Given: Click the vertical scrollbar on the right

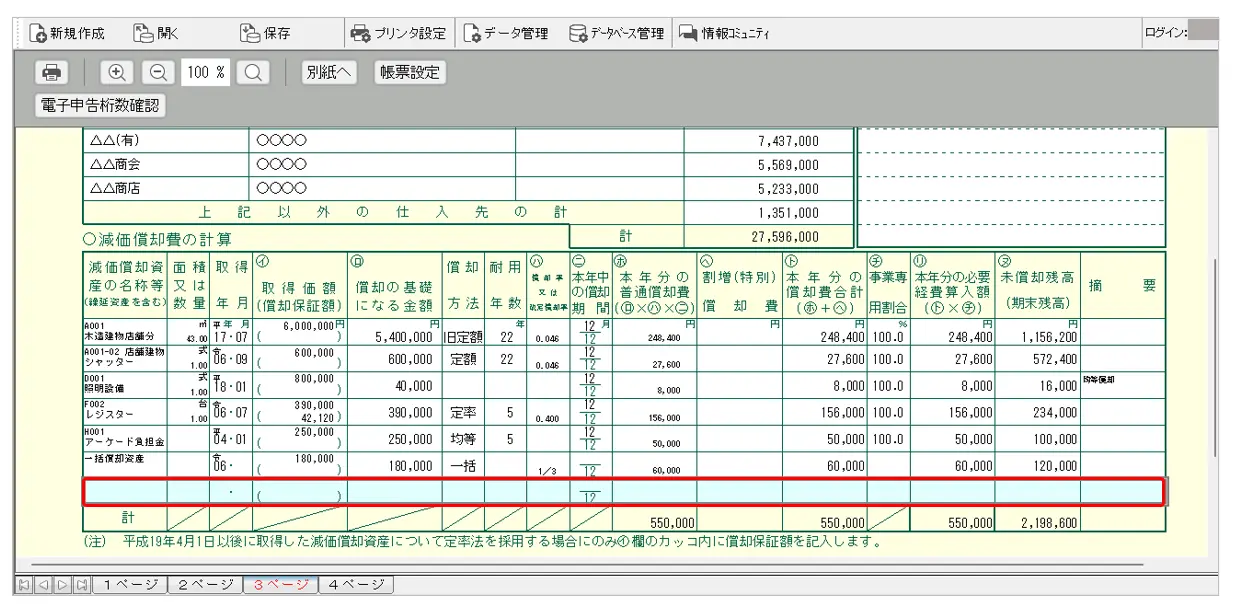Looking at the screenshot, I should (1213, 350).
